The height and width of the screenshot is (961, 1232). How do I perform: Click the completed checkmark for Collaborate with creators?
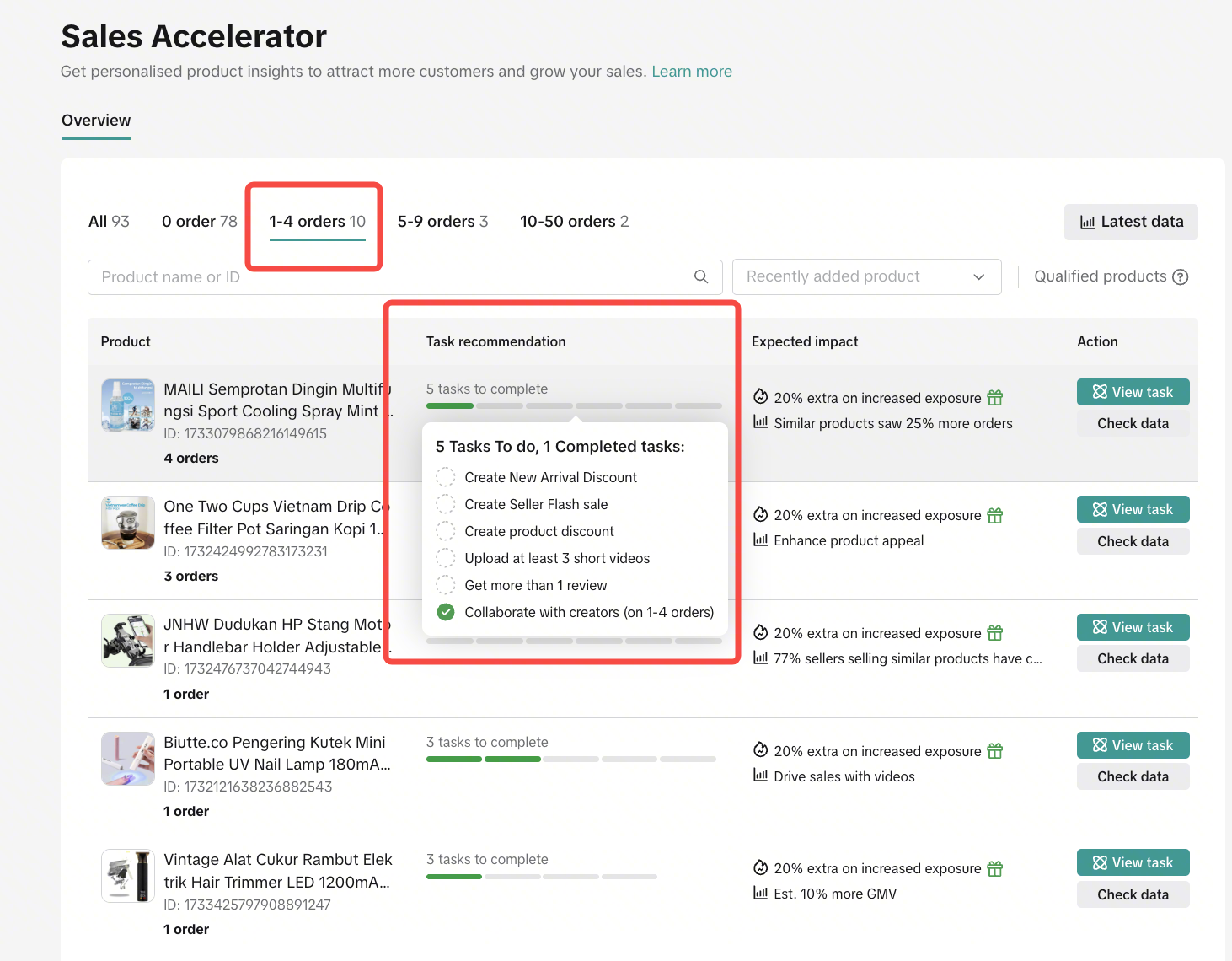tap(446, 612)
